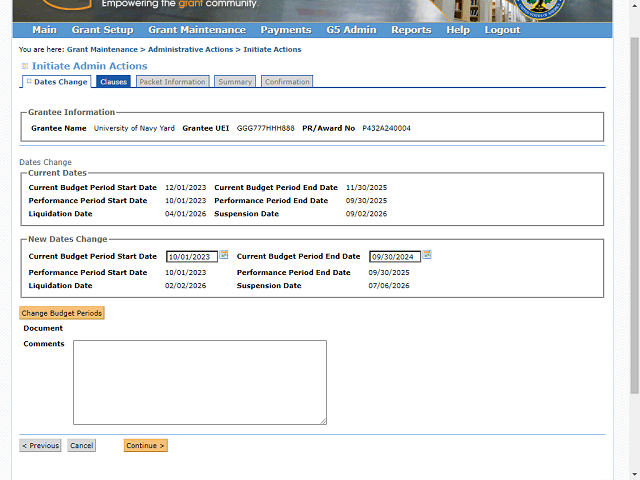Screen dimensions: 640x480
Task: Select the Packet Information tab
Action: click(173, 82)
